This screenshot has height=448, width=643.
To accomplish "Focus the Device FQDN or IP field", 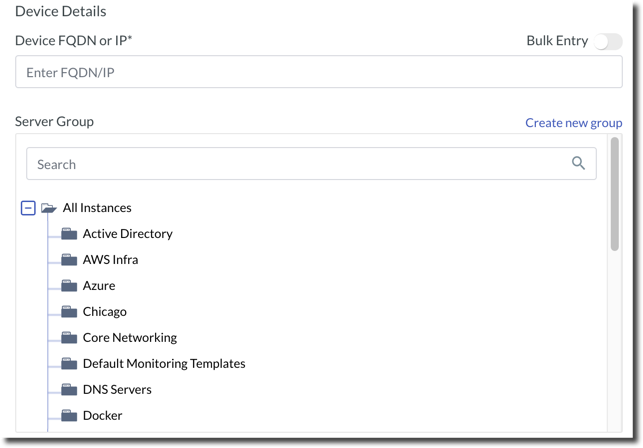I will tap(318, 72).
